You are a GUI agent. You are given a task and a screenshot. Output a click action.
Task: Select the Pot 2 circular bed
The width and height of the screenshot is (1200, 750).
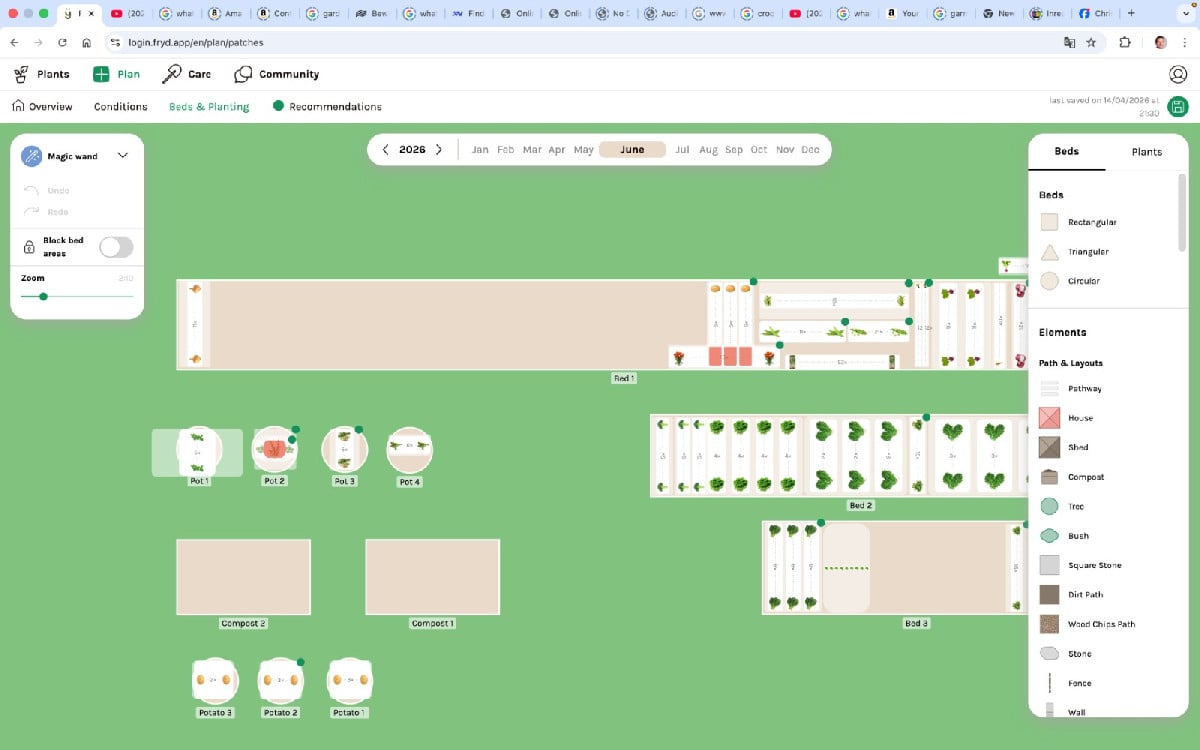[274, 451]
